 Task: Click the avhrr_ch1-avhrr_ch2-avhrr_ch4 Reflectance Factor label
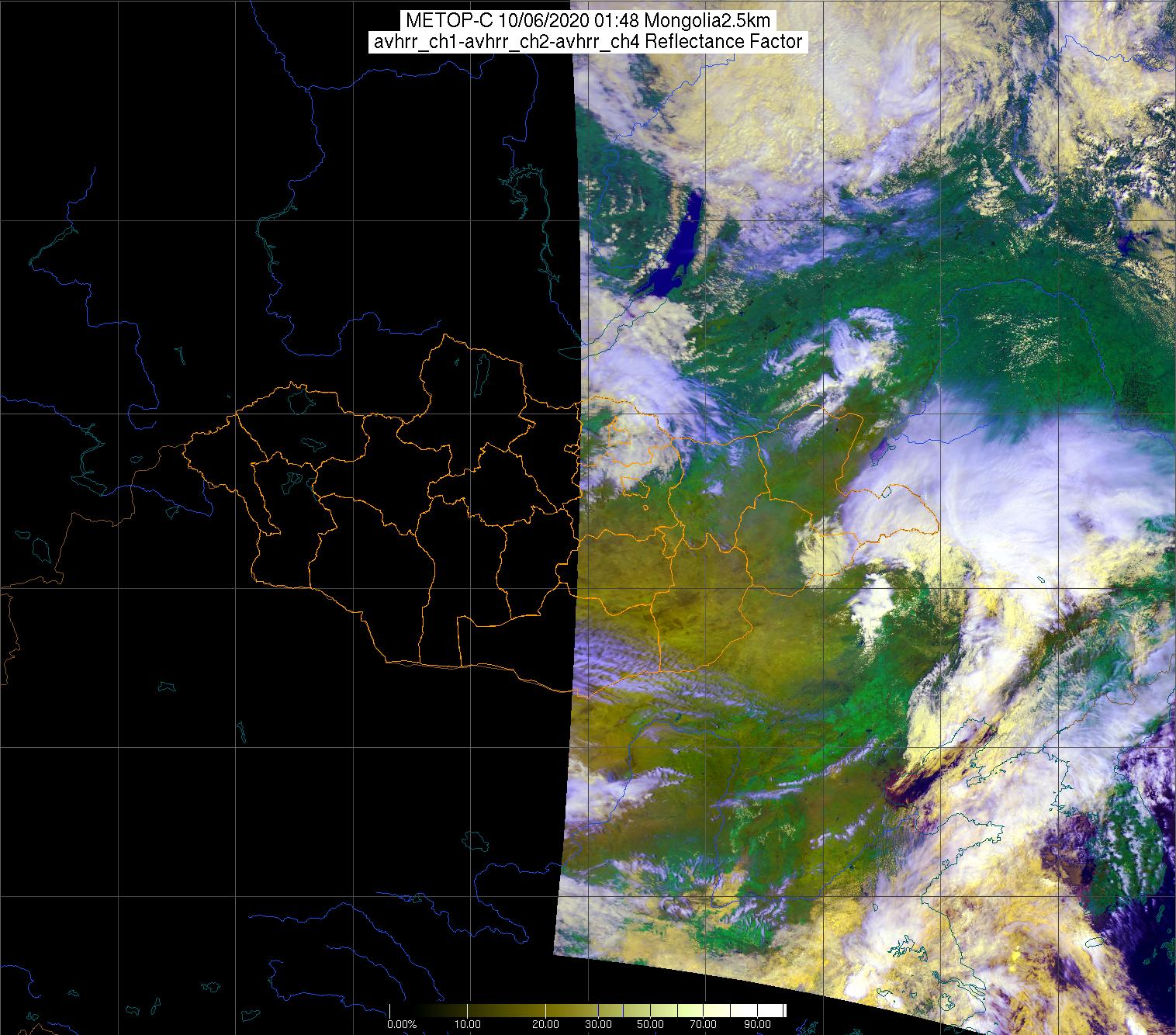click(587, 42)
